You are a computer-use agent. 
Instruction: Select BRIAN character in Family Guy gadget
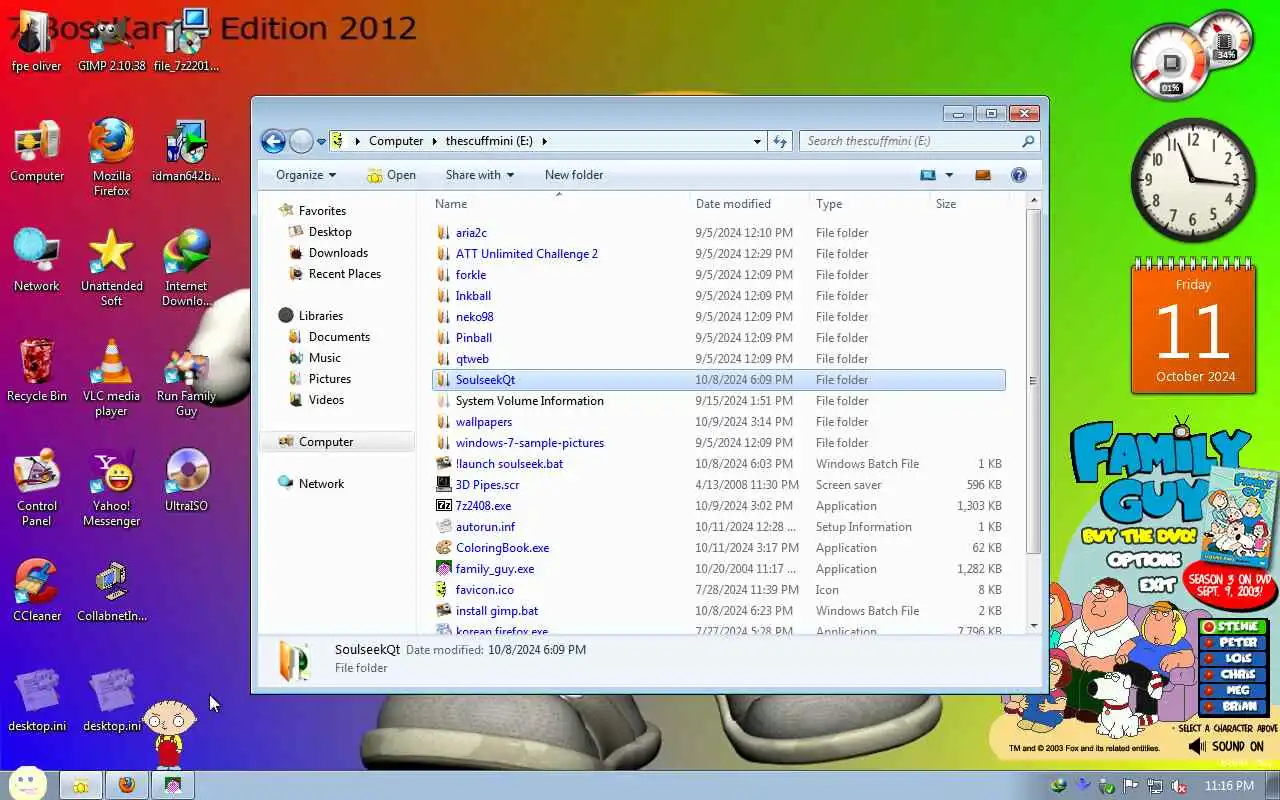point(1234,707)
